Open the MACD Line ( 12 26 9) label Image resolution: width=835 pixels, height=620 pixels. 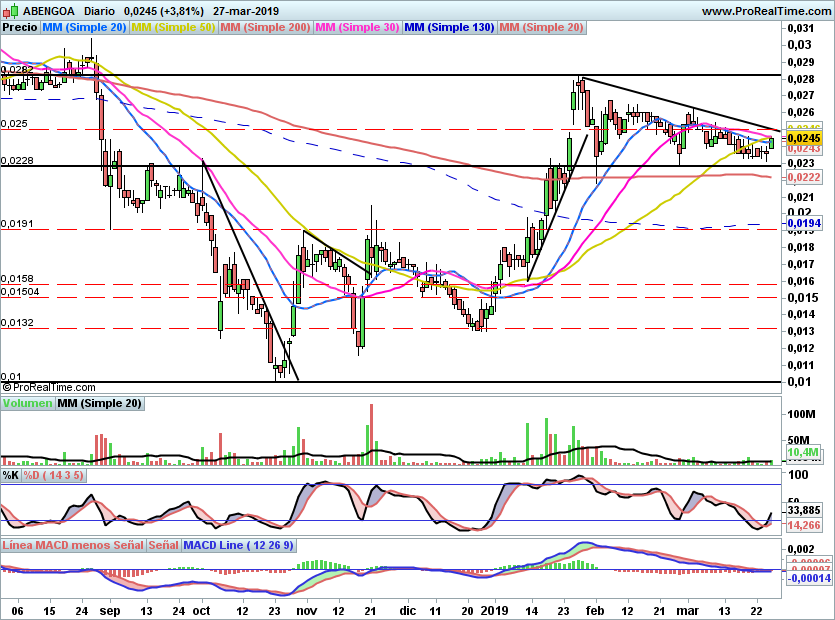238,545
